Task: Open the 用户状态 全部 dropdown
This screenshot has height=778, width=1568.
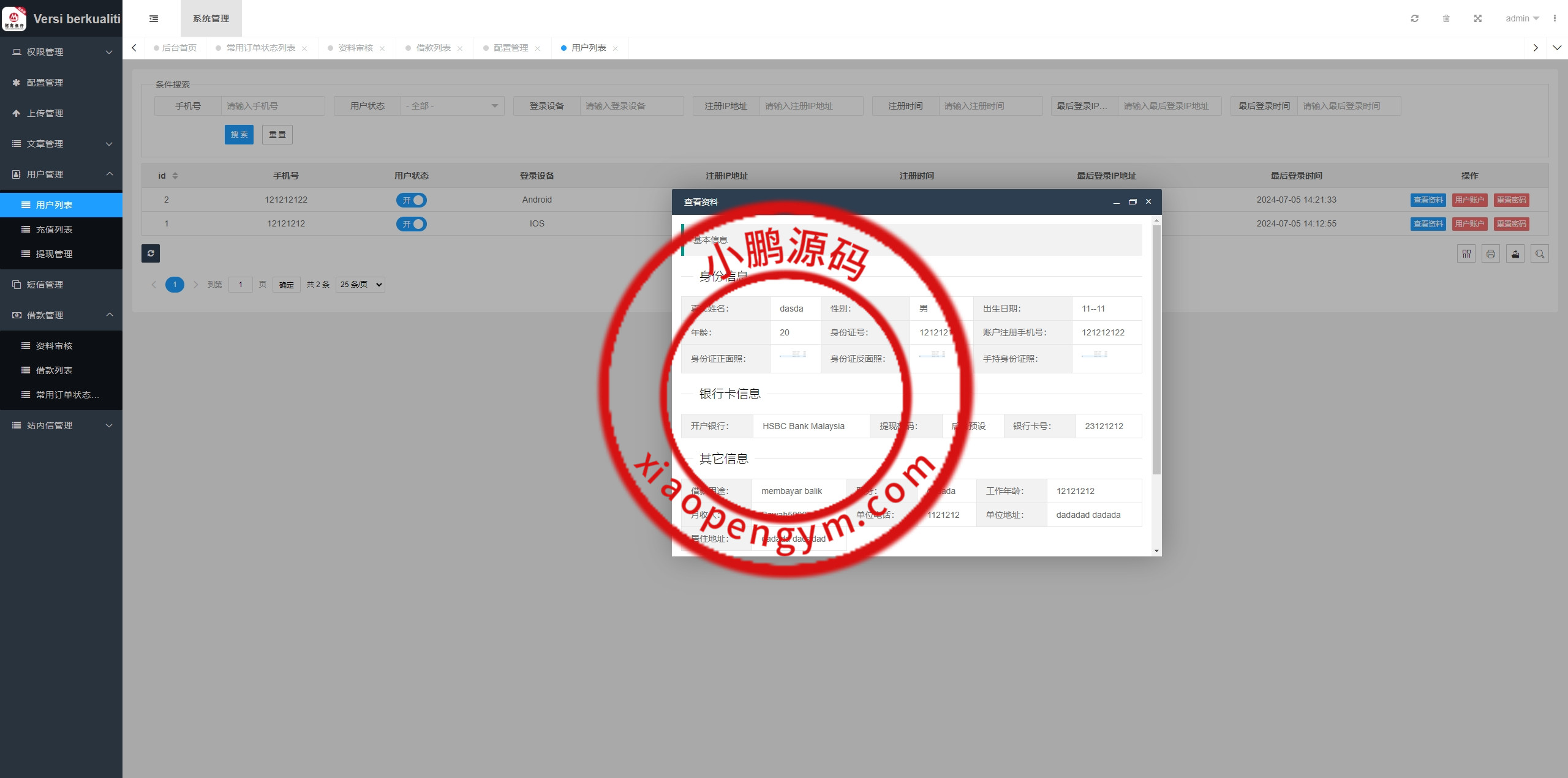Action: tap(452, 106)
